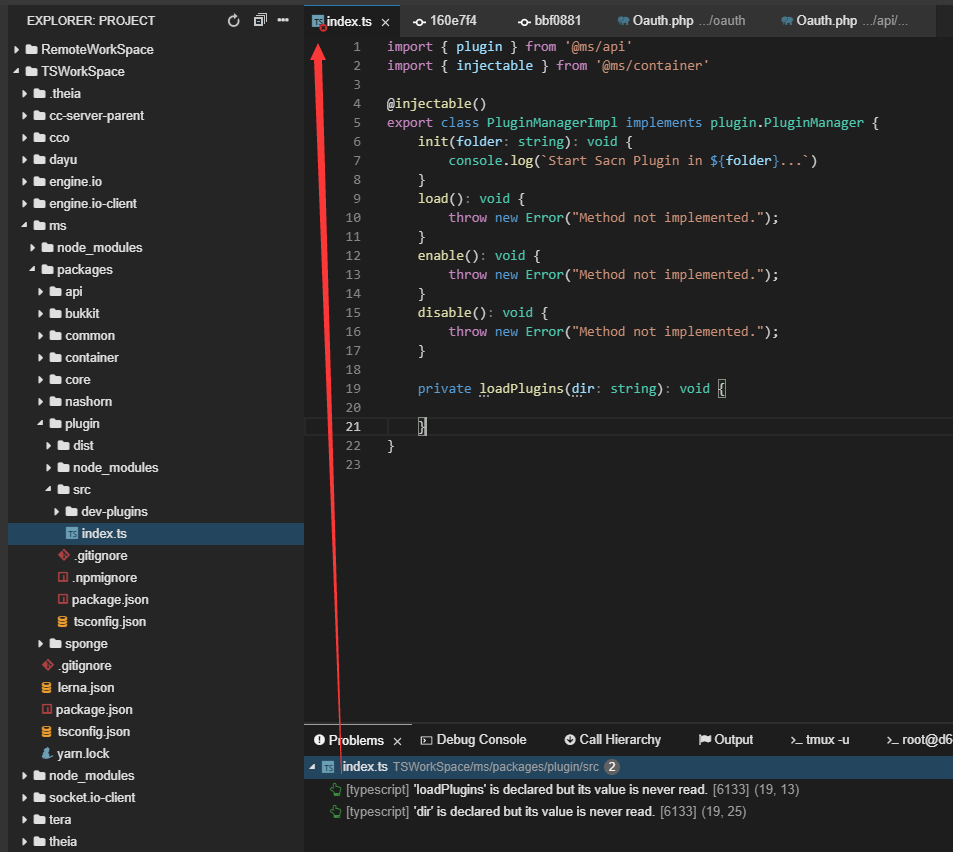Select the bukkit package folder

point(156,314)
